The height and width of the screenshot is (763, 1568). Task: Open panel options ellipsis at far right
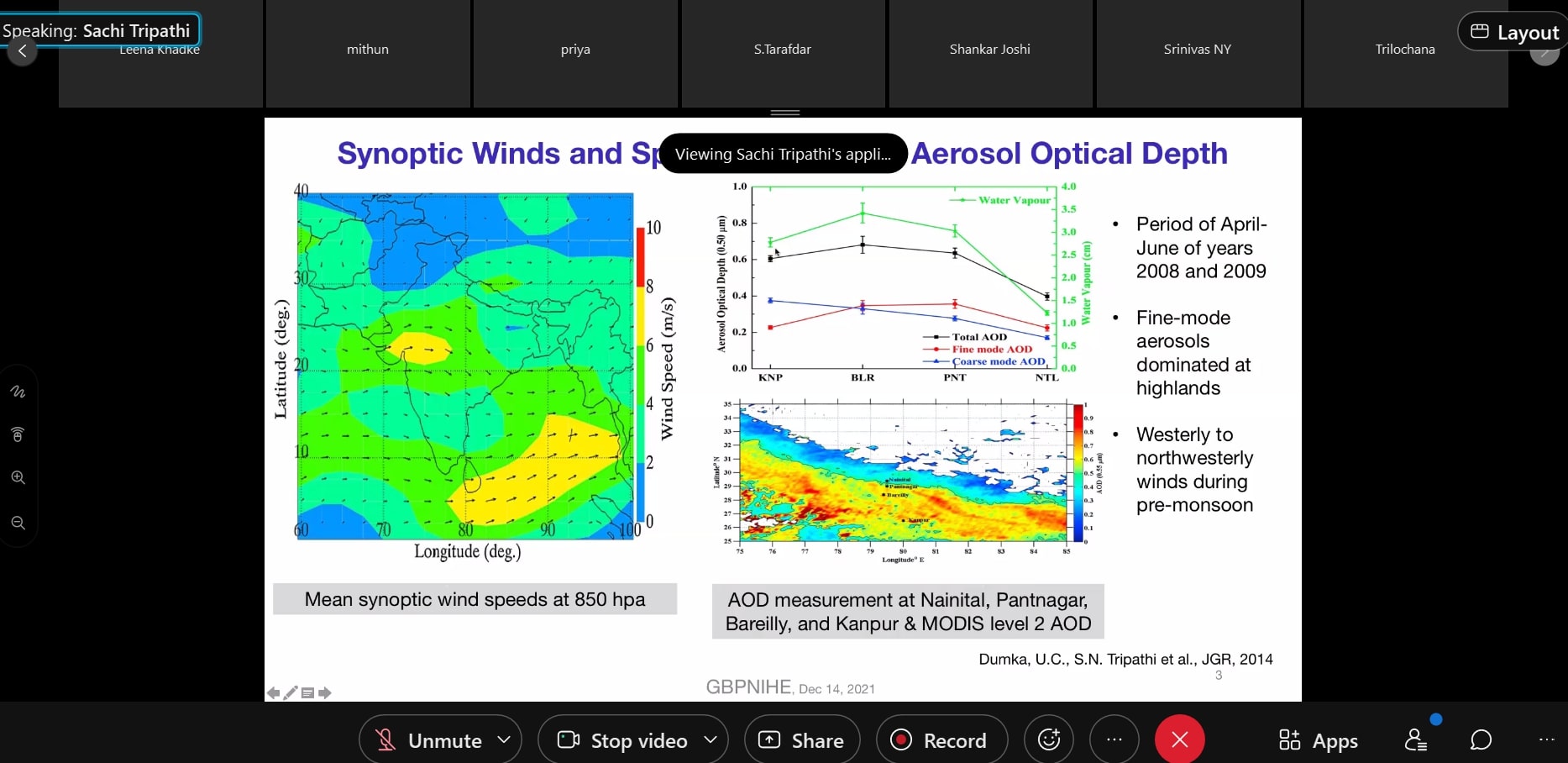[x=1546, y=739]
